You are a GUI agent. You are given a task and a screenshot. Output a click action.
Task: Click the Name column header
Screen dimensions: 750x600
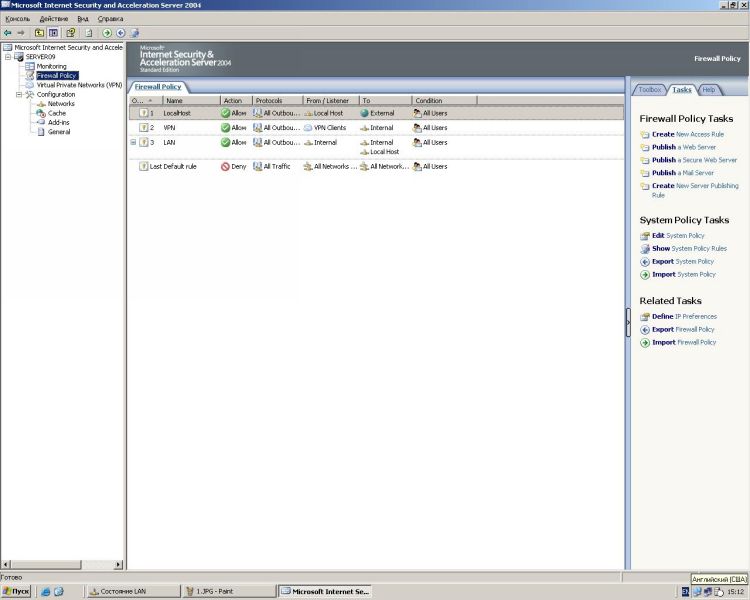pos(191,100)
